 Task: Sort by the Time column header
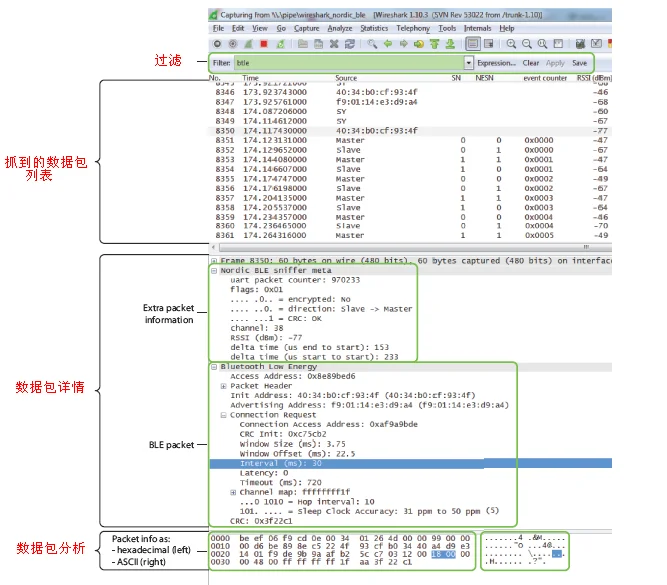click(251, 78)
